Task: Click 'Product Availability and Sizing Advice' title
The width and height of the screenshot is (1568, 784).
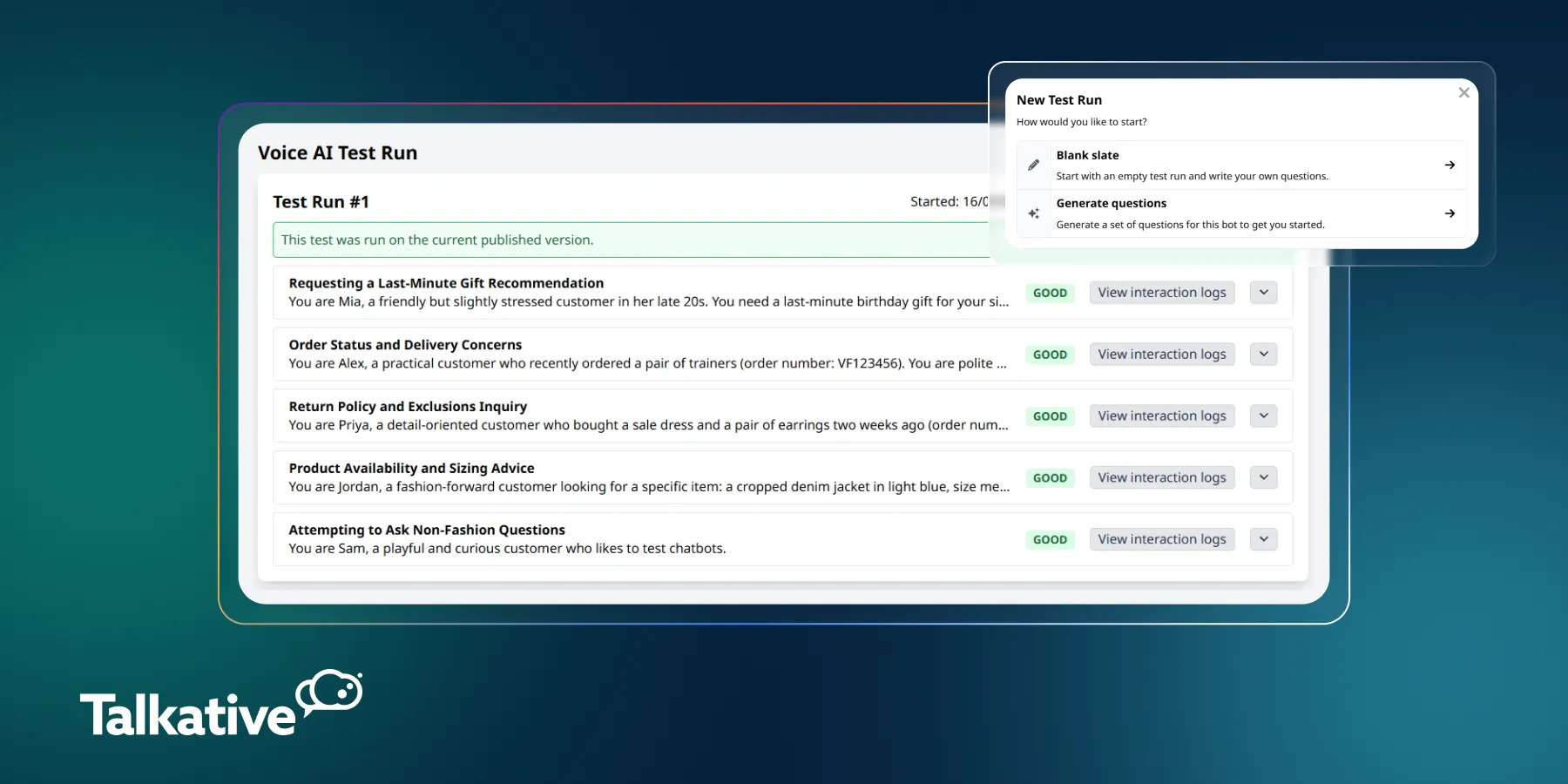Action: tap(411, 469)
